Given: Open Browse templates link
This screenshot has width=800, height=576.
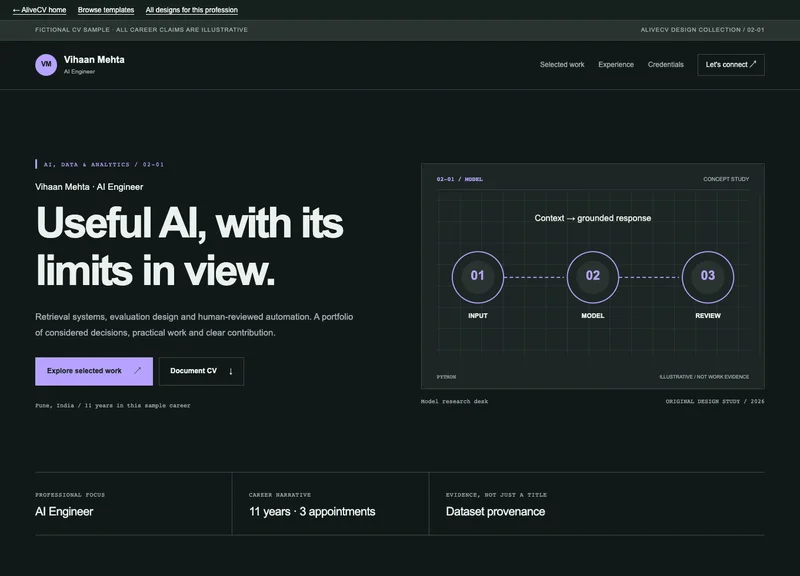Looking at the screenshot, I should click(x=106, y=10).
